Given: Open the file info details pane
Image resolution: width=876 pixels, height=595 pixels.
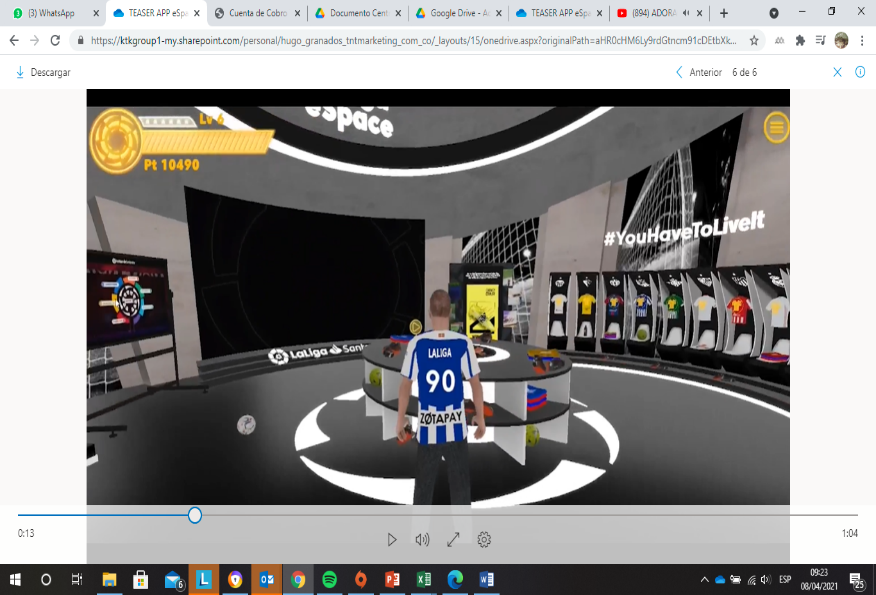Looking at the screenshot, I should pos(860,72).
